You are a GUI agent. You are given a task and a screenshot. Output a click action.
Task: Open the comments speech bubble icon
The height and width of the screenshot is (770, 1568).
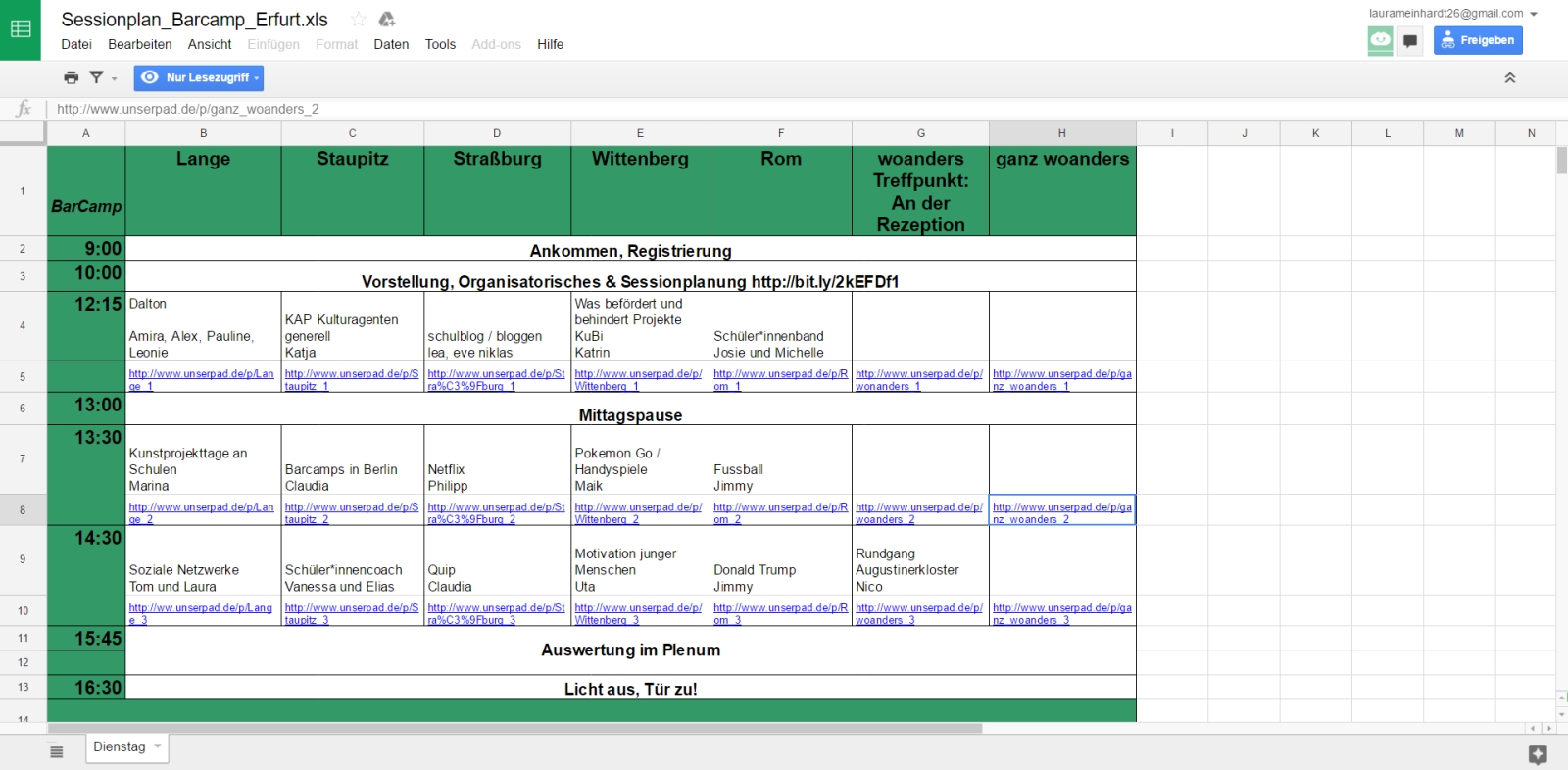(1410, 40)
